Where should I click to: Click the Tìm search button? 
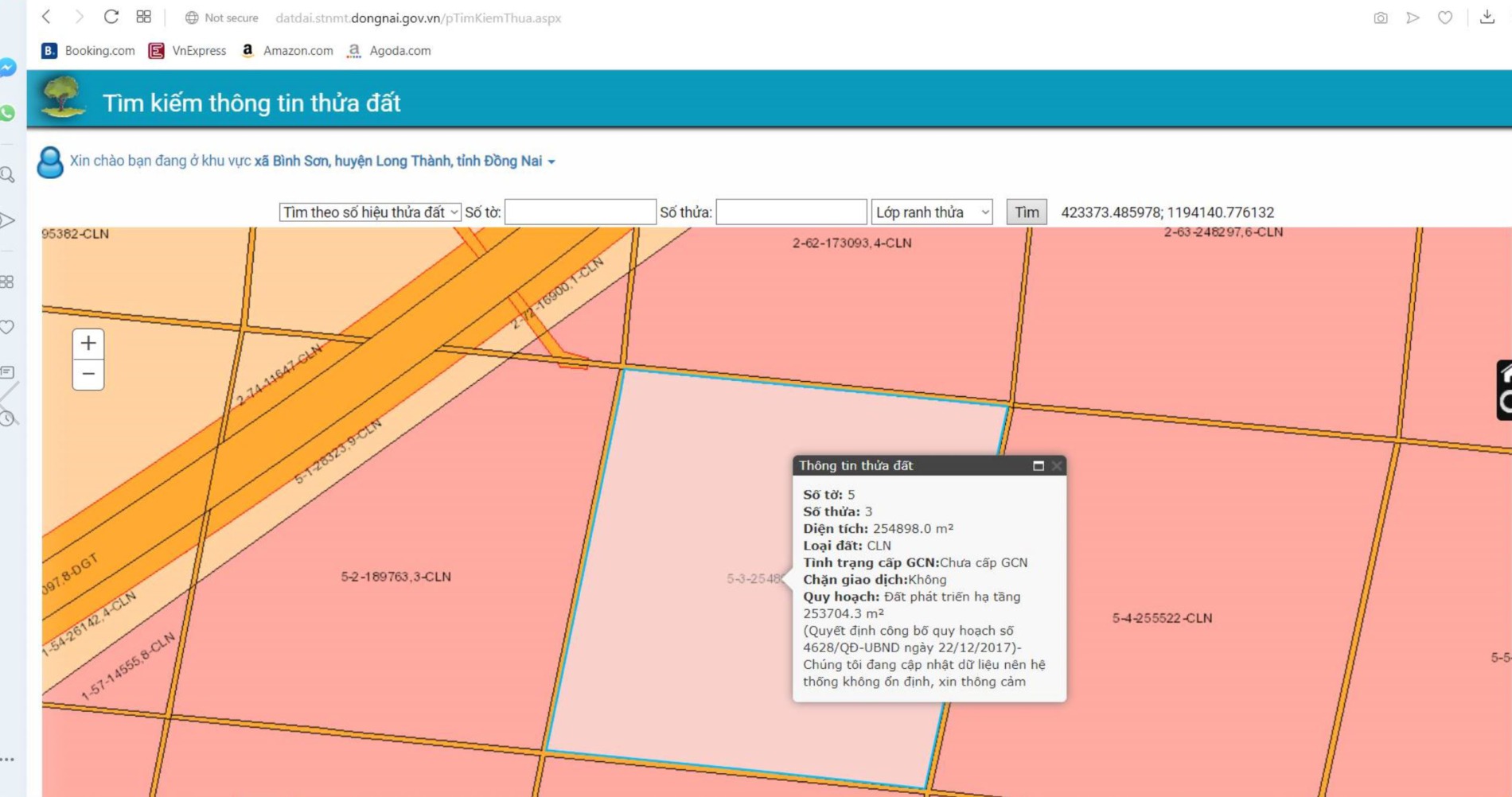tap(1027, 212)
